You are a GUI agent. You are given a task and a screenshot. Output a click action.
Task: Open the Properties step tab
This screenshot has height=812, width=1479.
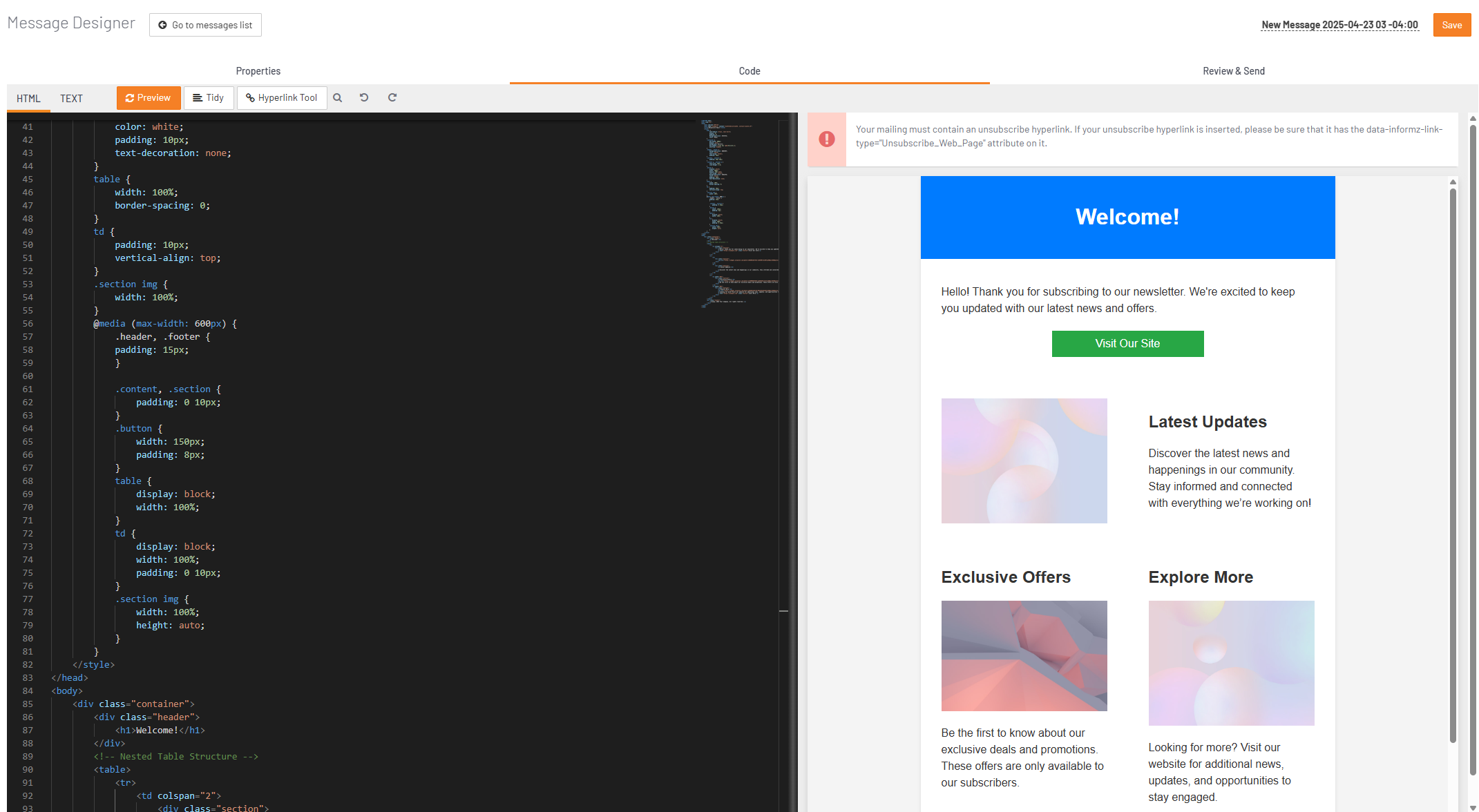(x=258, y=71)
